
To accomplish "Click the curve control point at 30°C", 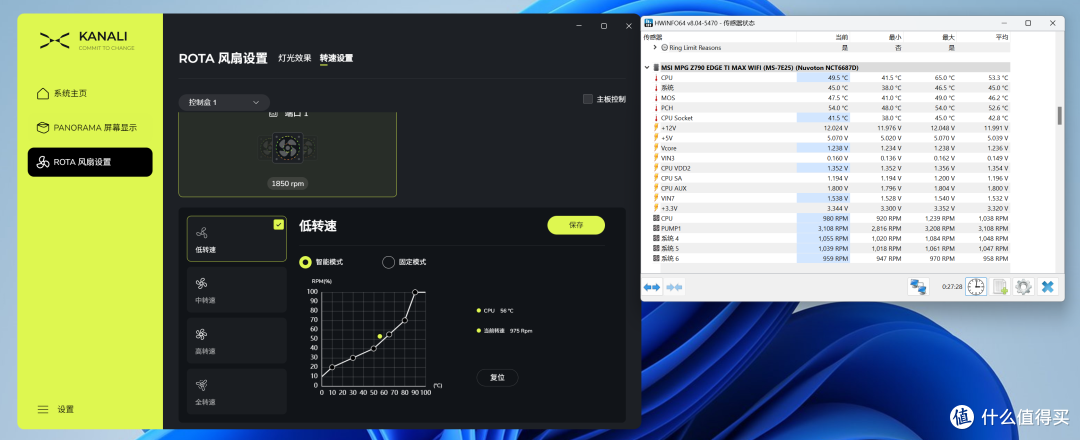I will [x=353, y=357].
